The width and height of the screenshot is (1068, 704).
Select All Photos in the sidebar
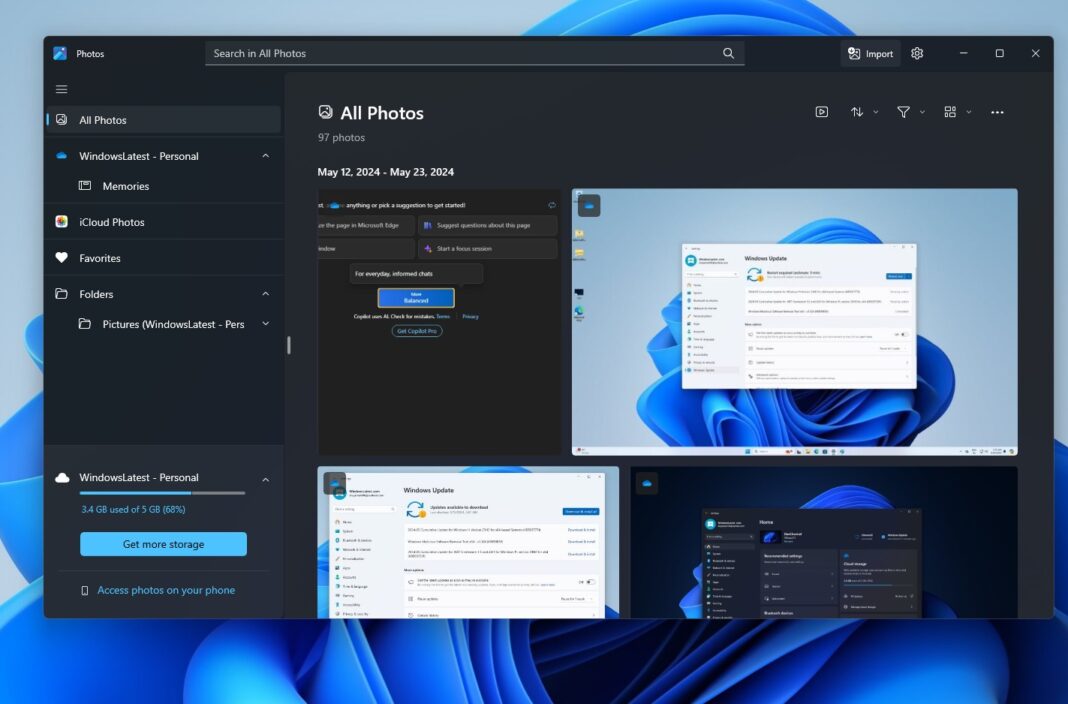pyautogui.click(x=103, y=120)
